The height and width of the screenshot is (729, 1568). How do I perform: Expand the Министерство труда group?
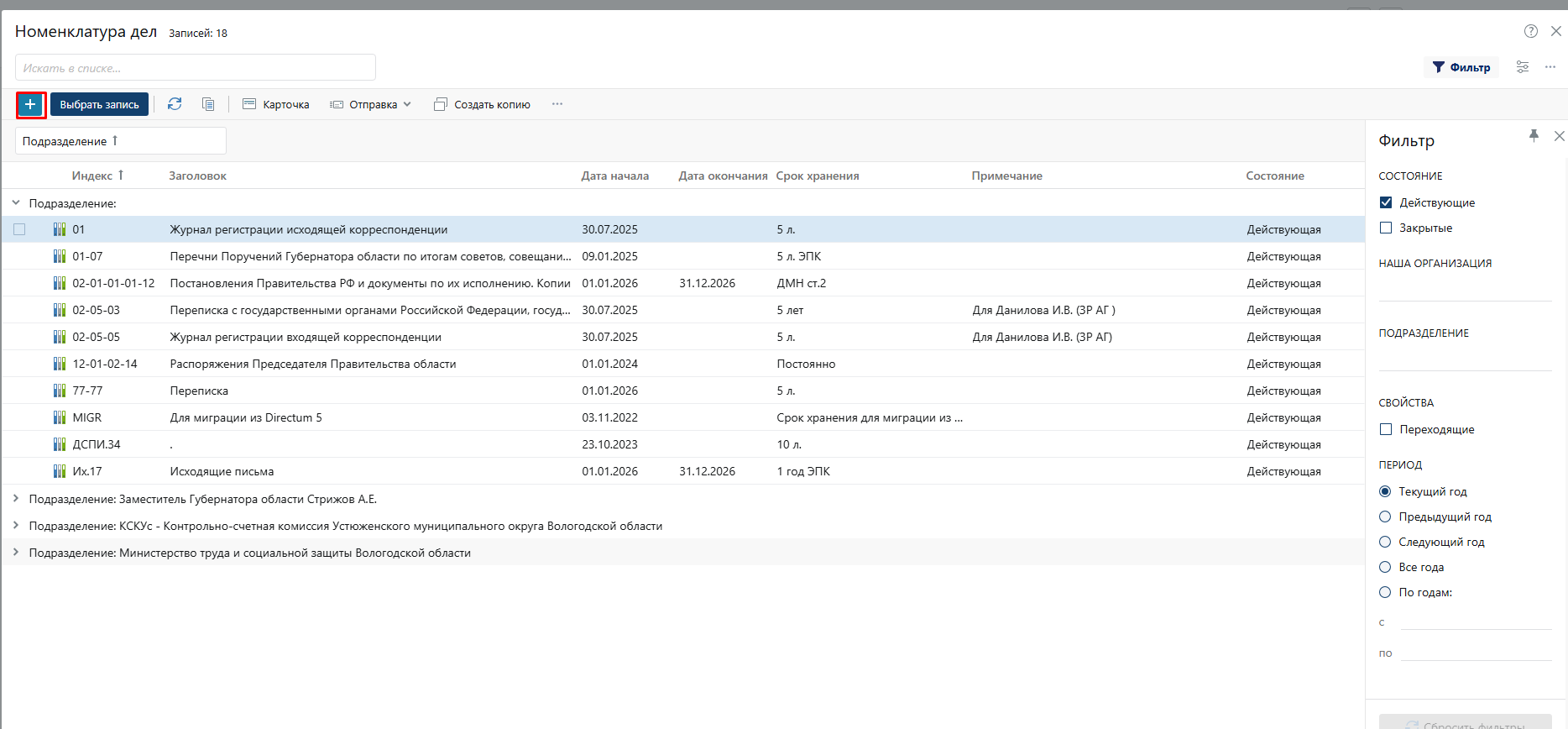(16, 553)
